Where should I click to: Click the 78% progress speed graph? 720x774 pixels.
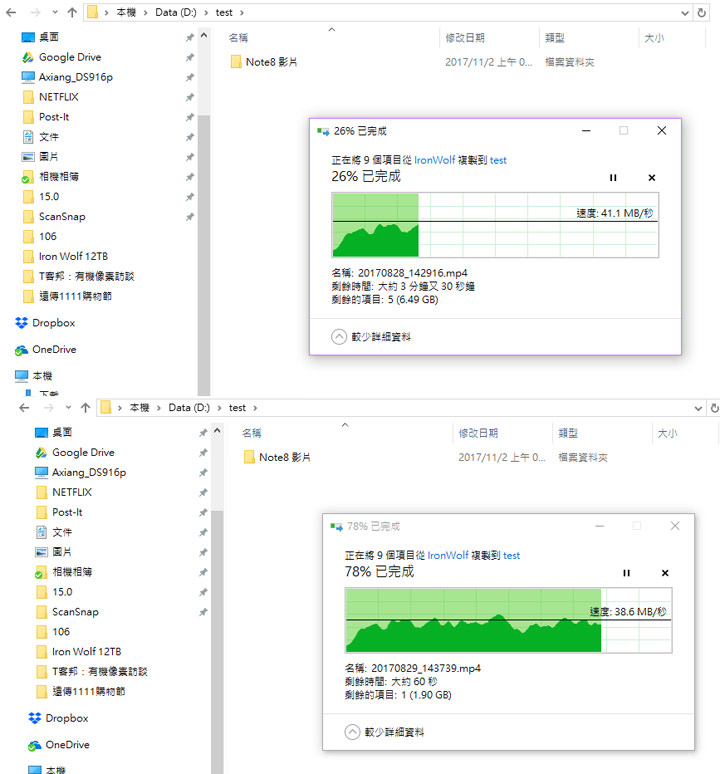pos(508,620)
